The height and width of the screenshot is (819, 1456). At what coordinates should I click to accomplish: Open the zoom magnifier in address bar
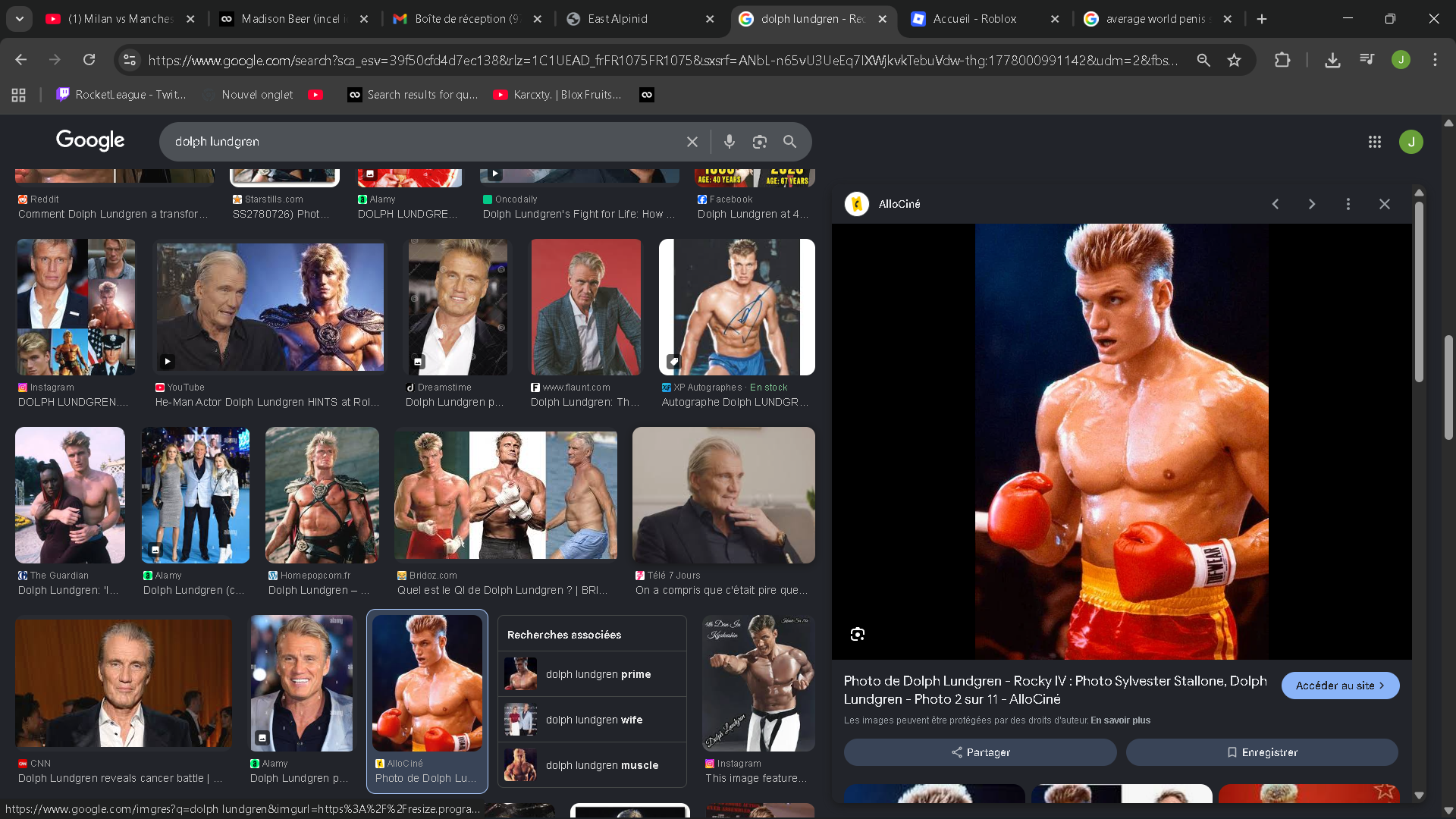pos(1203,60)
